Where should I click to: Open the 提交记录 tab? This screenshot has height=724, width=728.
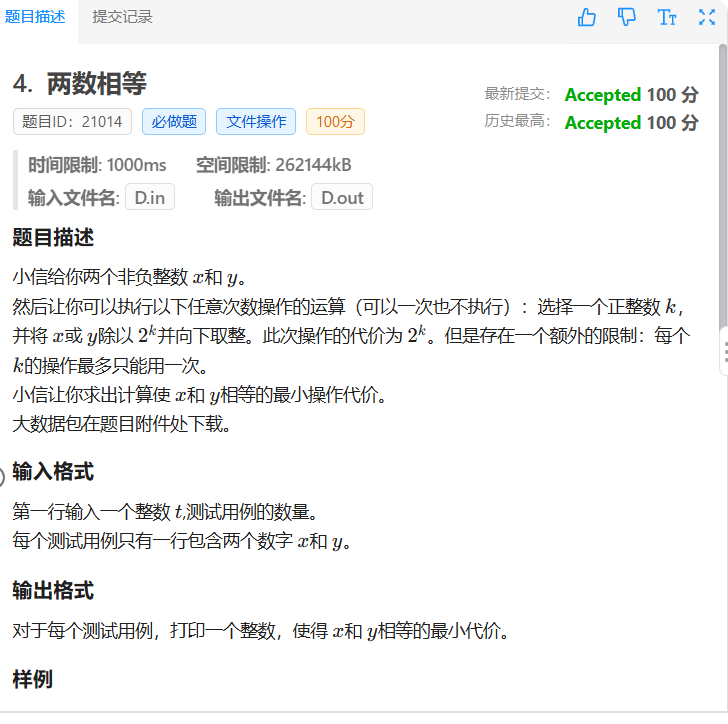122,17
